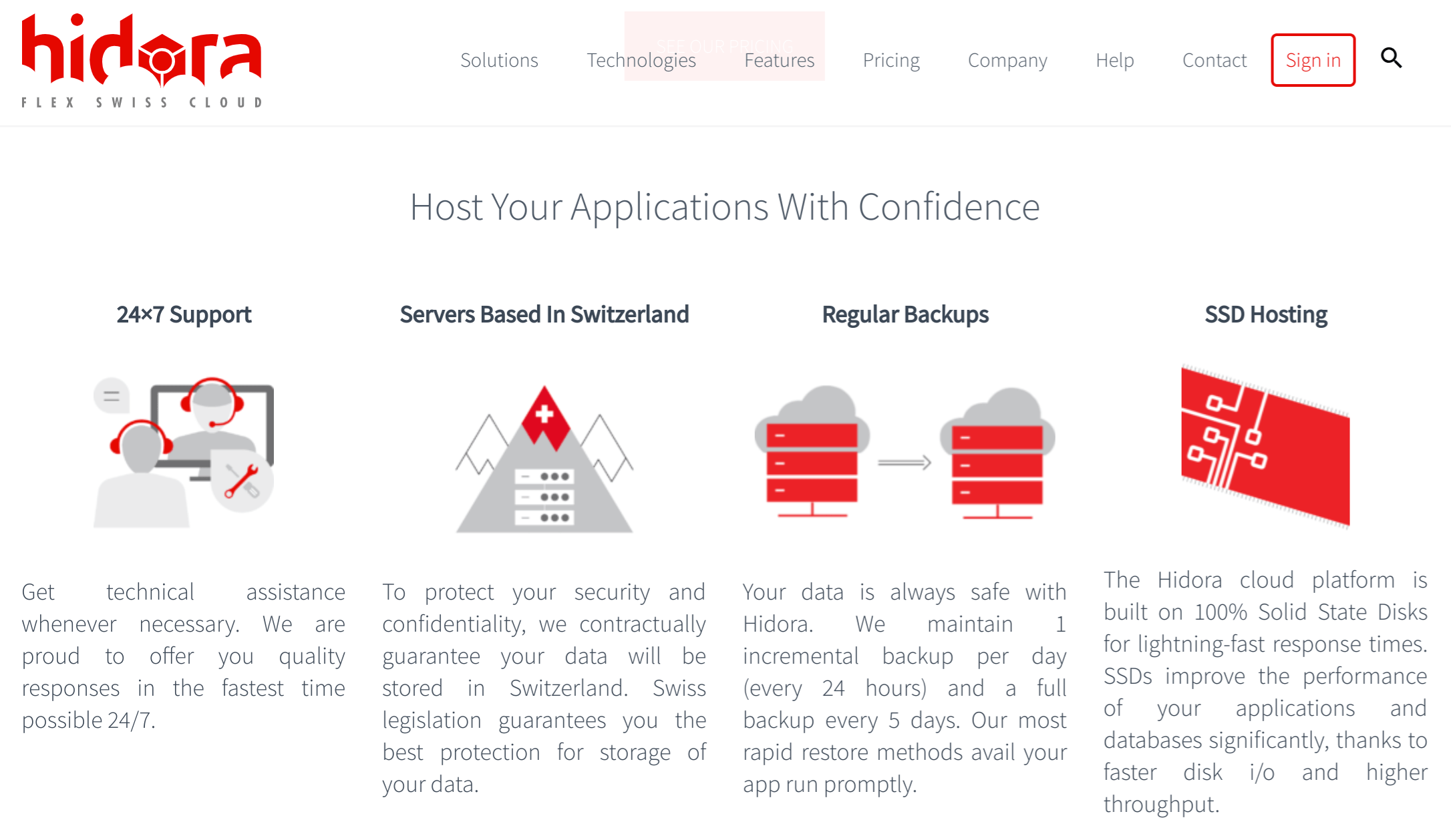Select the Features tab
1451x840 pixels.
779,60
